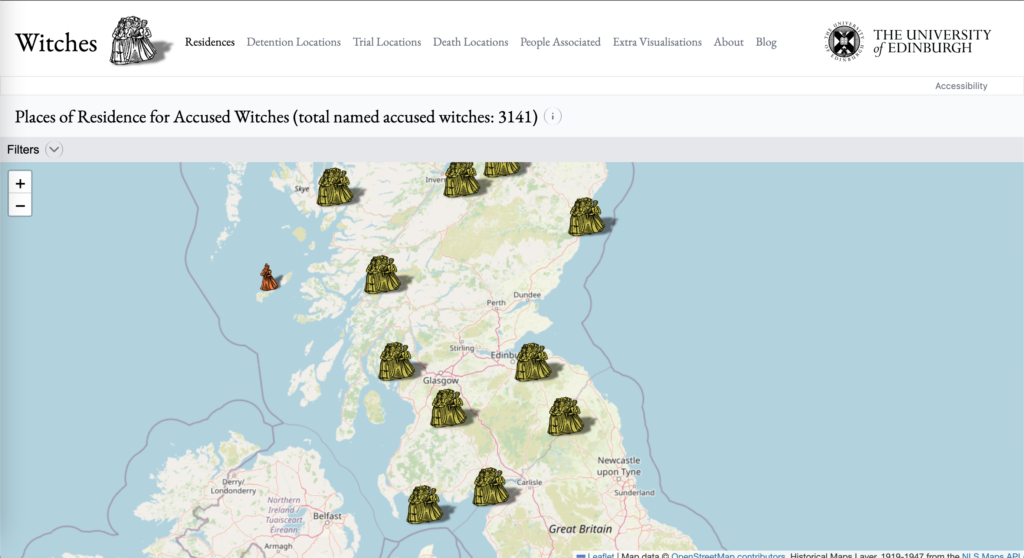The image size is (1024, 558).
Task: Click the witch cluster marker at Inverness
Action: tap(461, 180)
